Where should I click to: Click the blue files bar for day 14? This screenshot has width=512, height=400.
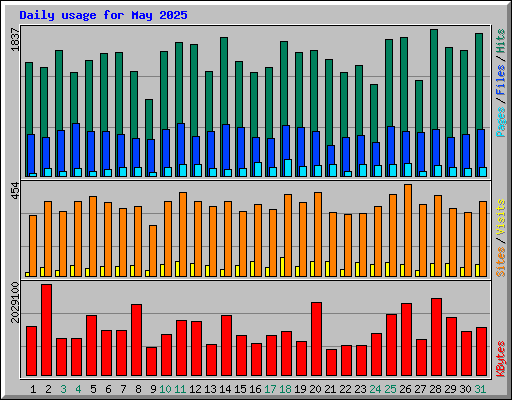coord(226,147)
